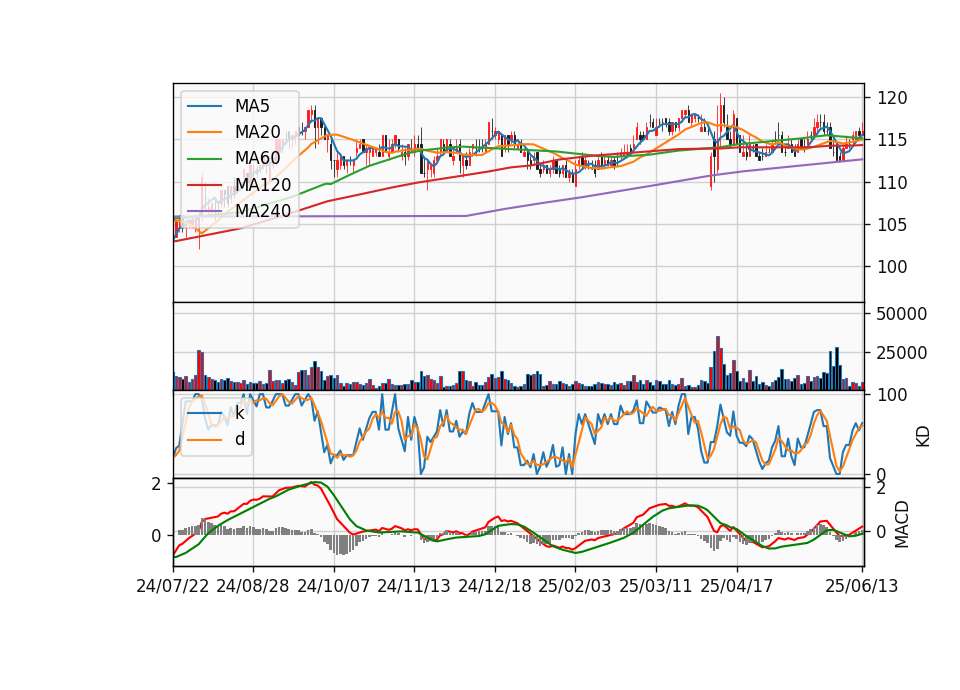960x690 pixels.
Task: Click the 24/08/28 date label
Action: pos(253,586)
